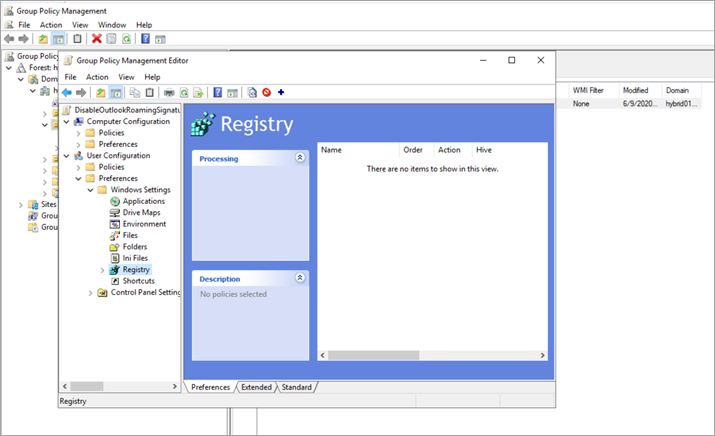This screenshot has width=715, height=436.
Task: Open the Action menu in Editor window
Action: 97,77
